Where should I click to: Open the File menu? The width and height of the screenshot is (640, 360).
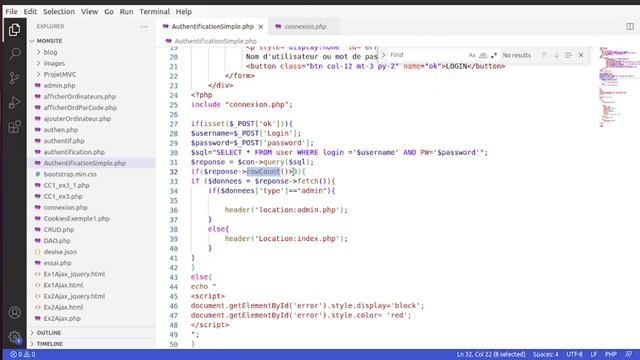point(11,11)
